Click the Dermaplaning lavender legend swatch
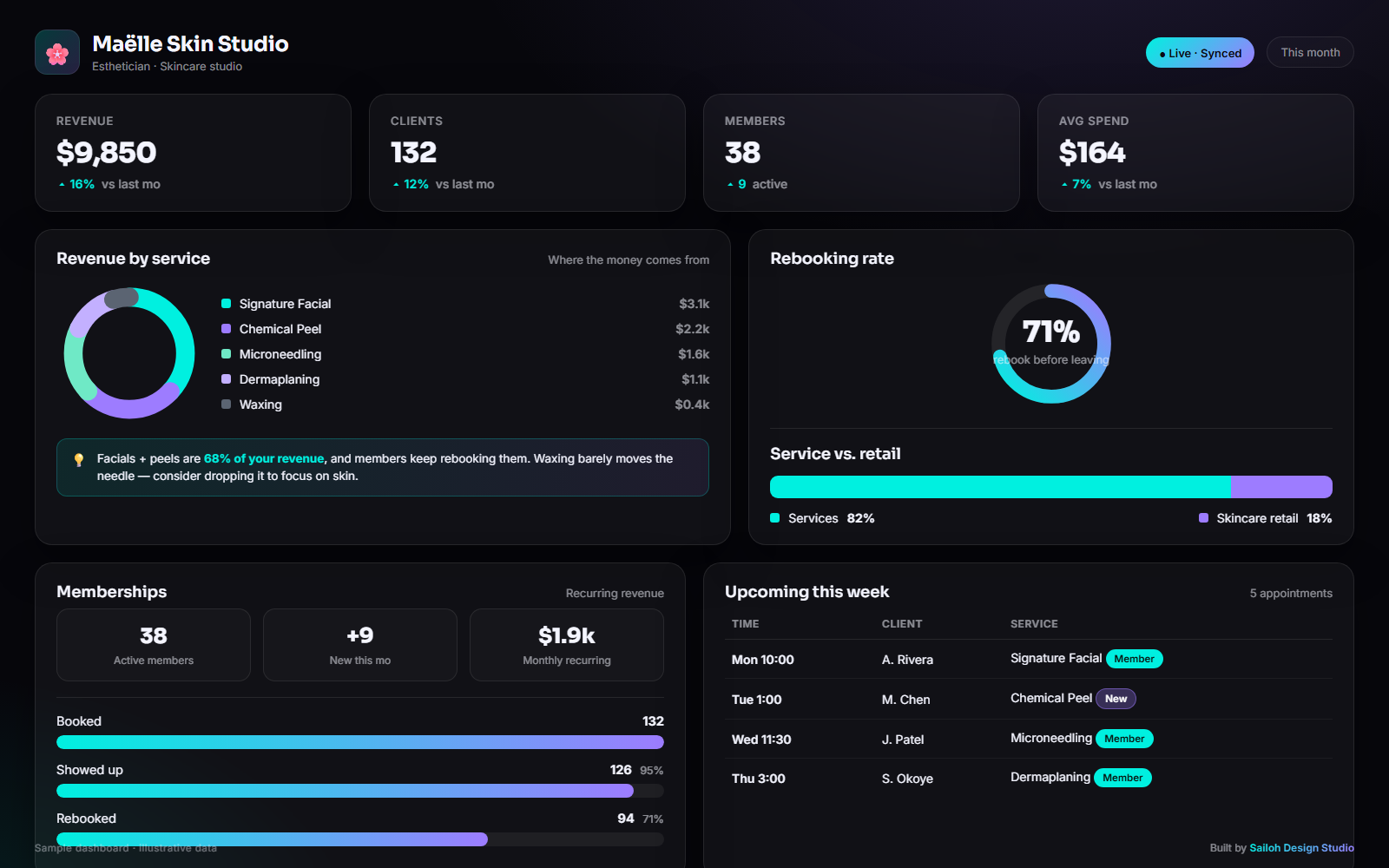Screen dimensions: 1389x868 pyautogui.click(x=226, y=379)
